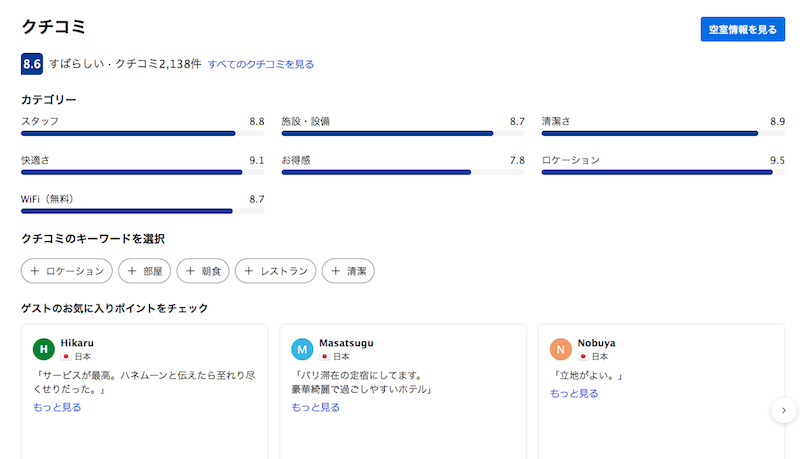Click the 快適さ score 9.1
The image size is (800, 459).
(x=257, y=160)
